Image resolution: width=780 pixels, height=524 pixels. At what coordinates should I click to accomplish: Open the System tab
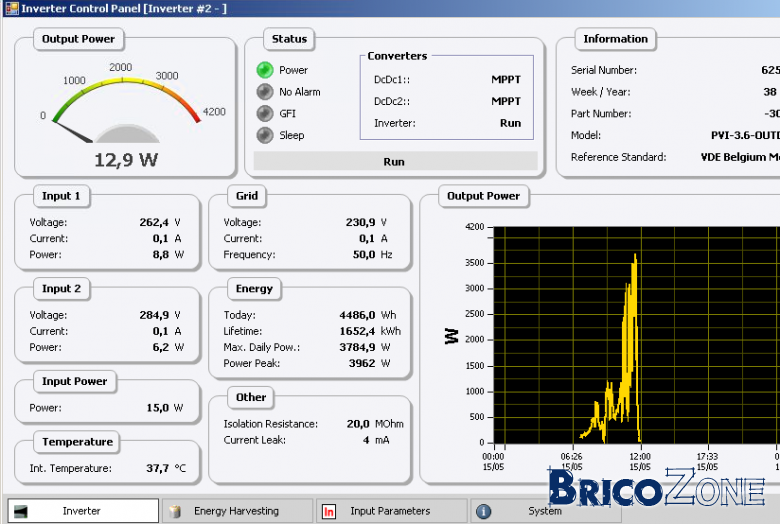[545, 511]
